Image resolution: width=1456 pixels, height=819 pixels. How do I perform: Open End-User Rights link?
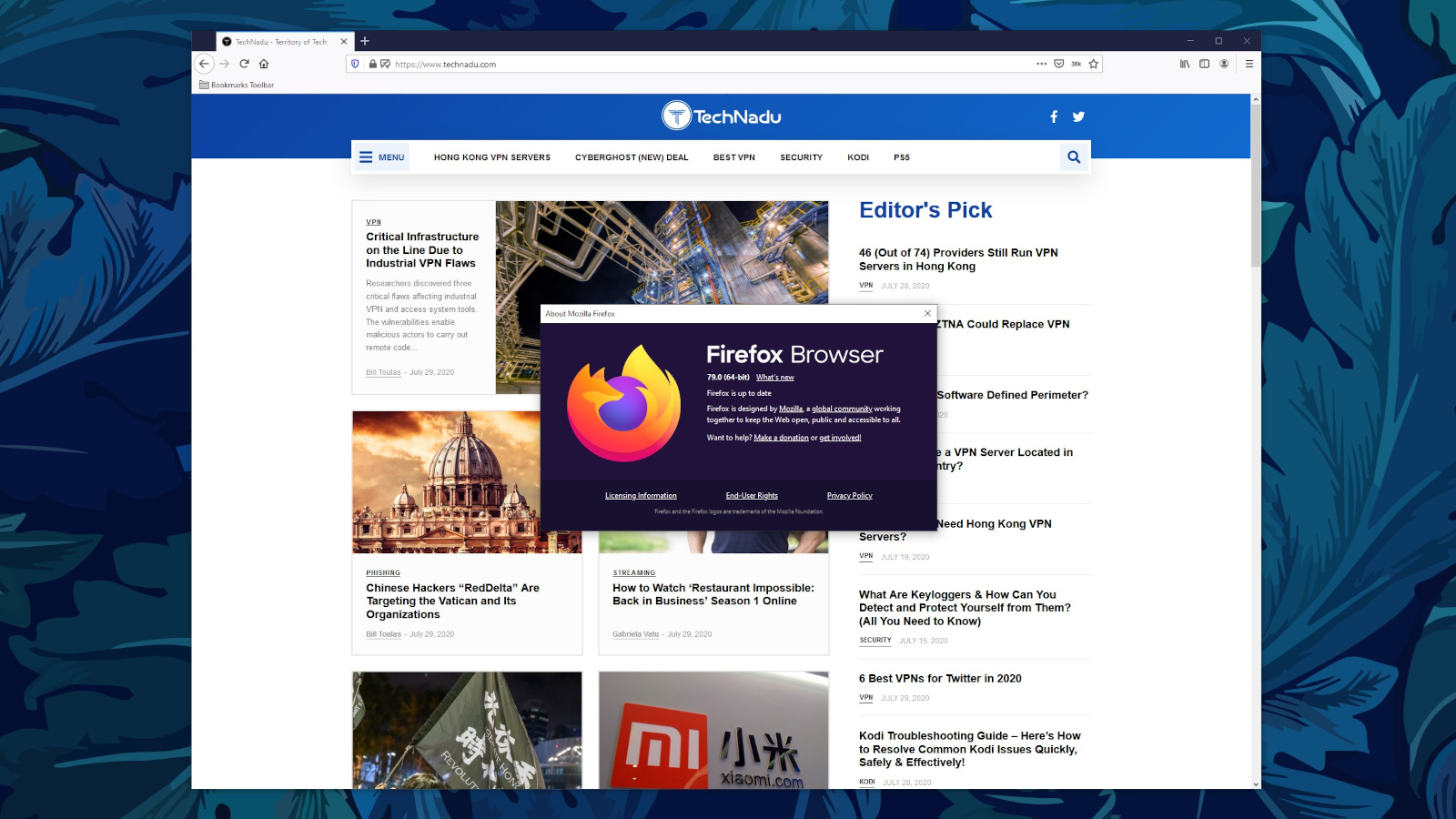pos(752,496)
